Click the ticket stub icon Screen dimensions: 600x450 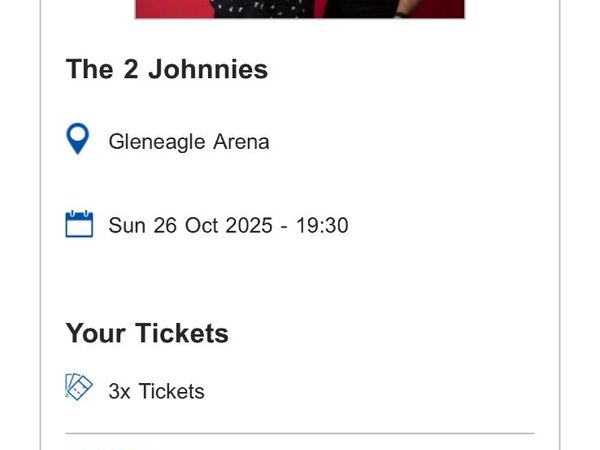pyautogui.click(x=79, y=388)
